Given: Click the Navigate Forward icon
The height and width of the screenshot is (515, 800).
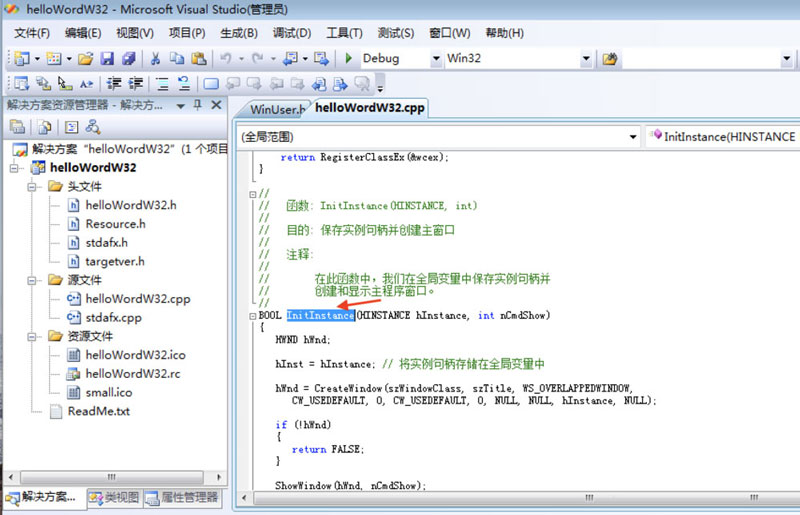Looking at the screenshot, I should click(321, 58).
